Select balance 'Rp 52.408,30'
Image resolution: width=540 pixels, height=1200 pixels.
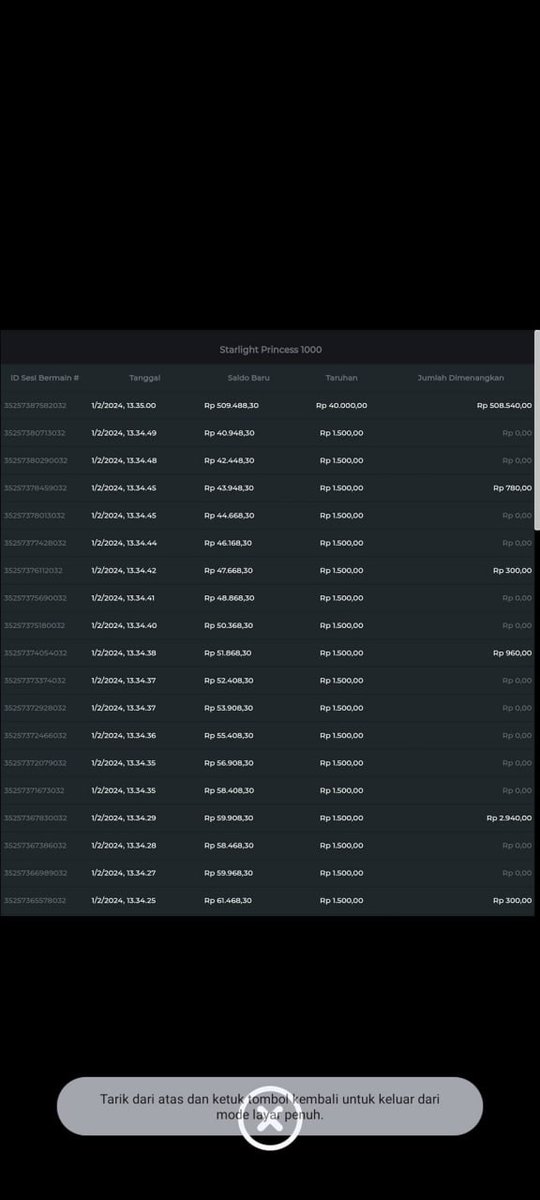point(229,680)
